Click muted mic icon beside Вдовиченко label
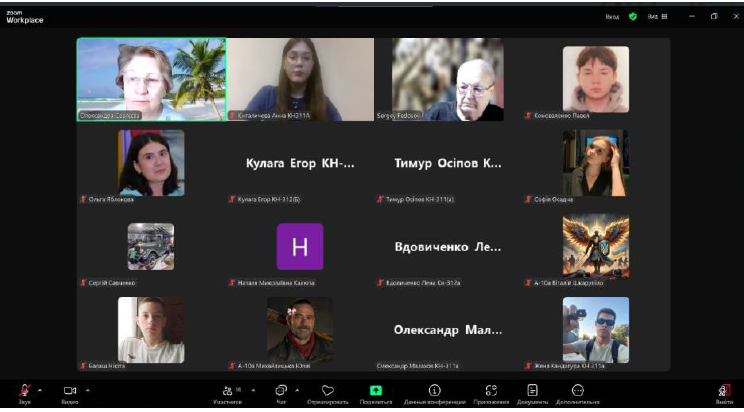This screenshot has height=412, width=744. (x=380, y=283)
